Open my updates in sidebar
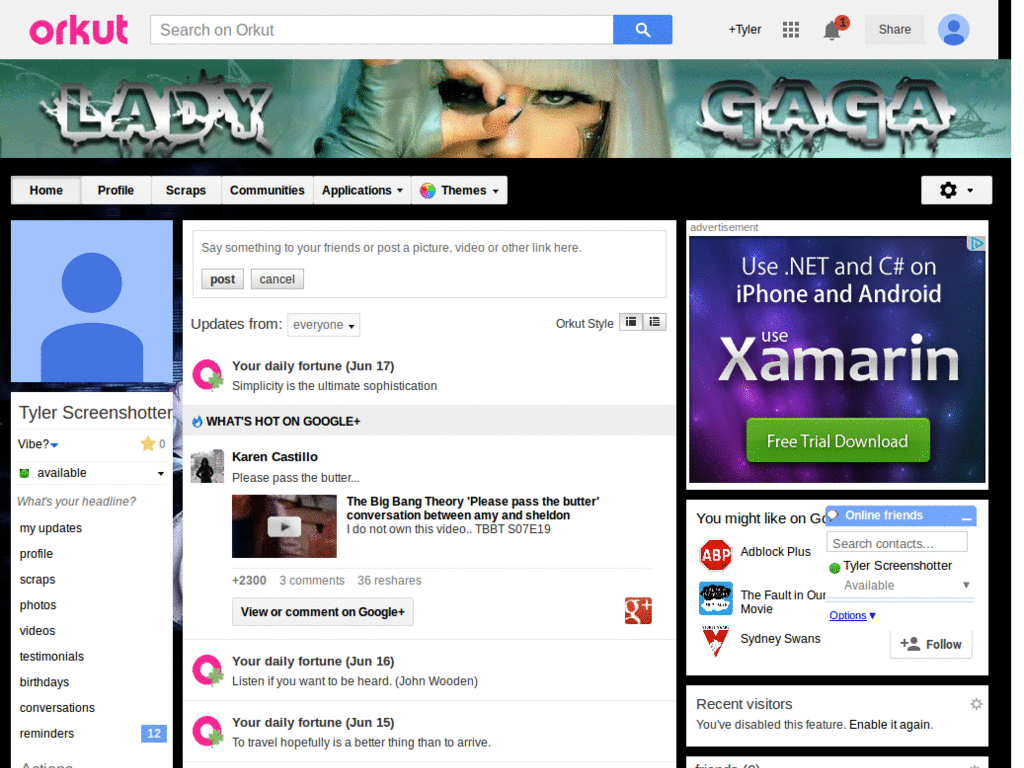Image resolution: width=1024 pixels, height=768 pixels. (x=51, y=528)
